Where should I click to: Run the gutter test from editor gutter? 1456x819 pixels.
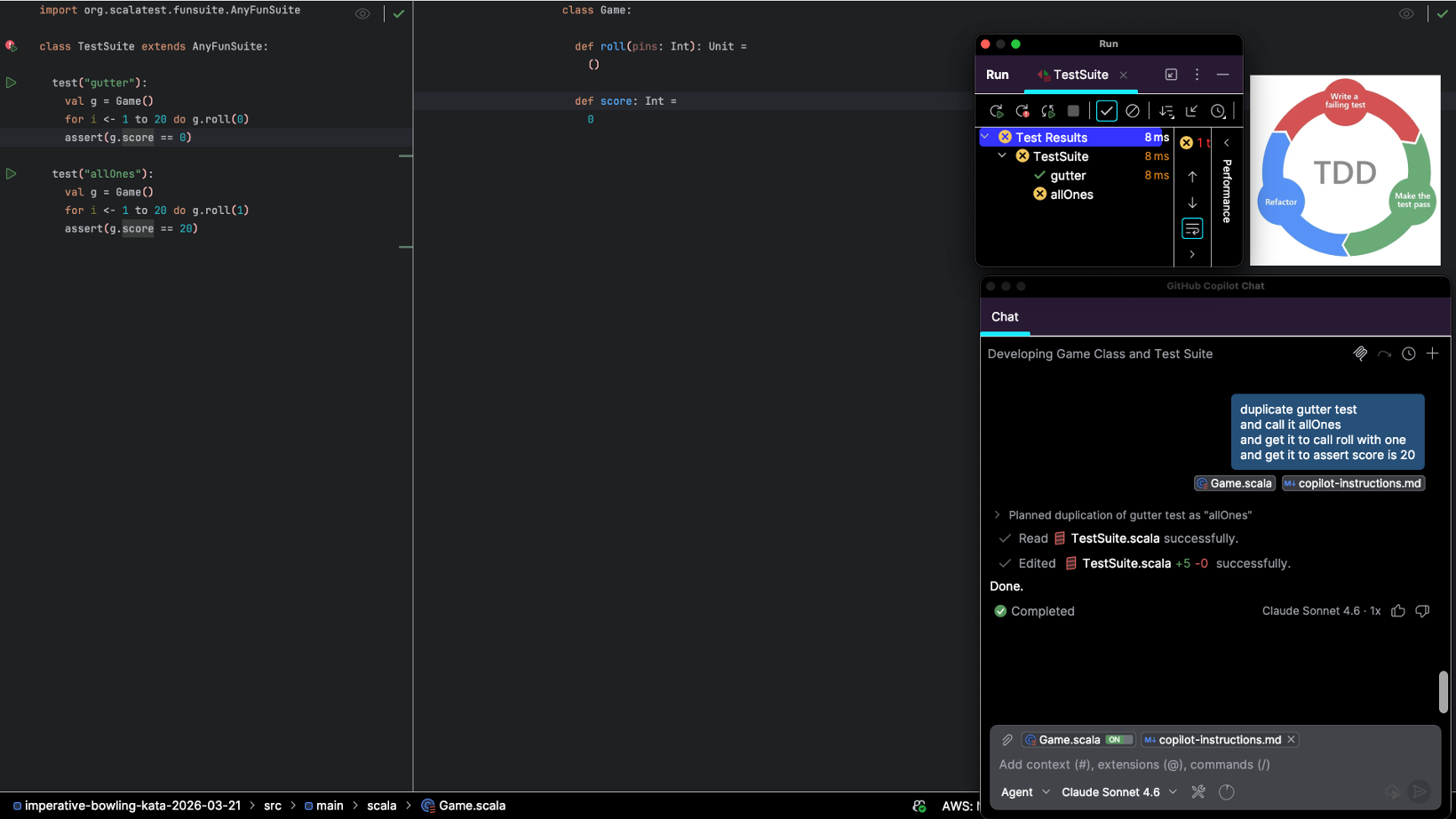coord(12,83)
